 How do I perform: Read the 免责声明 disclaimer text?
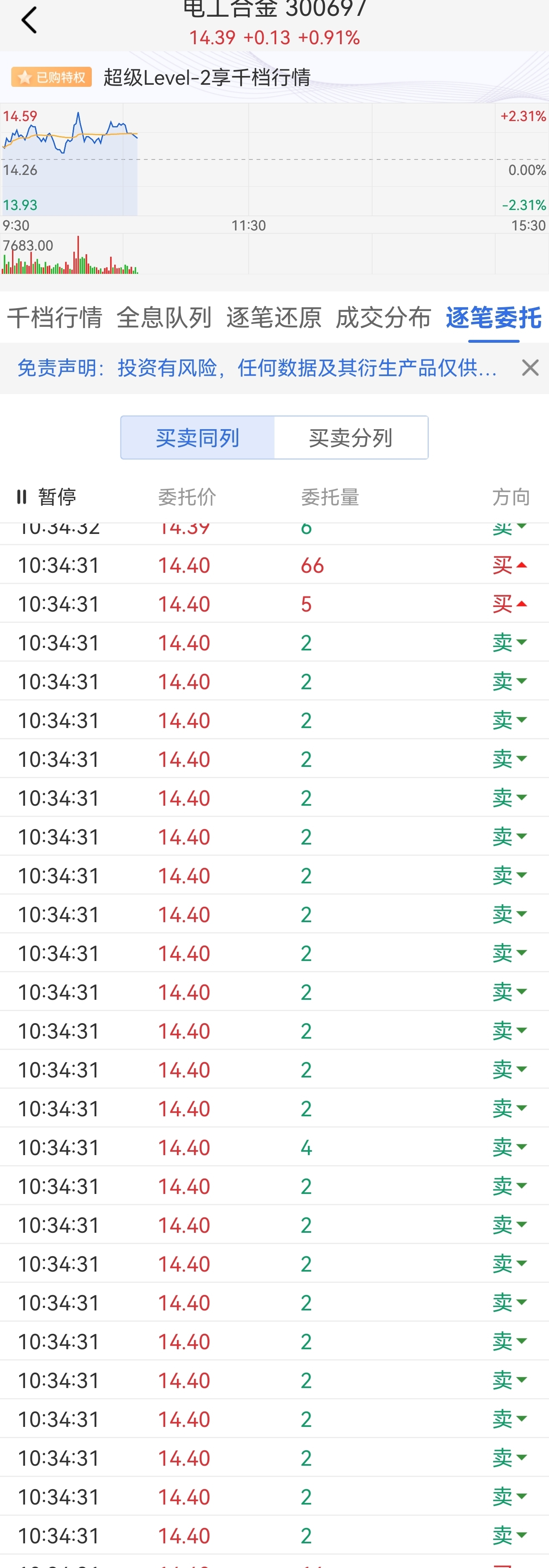(257, 368)
